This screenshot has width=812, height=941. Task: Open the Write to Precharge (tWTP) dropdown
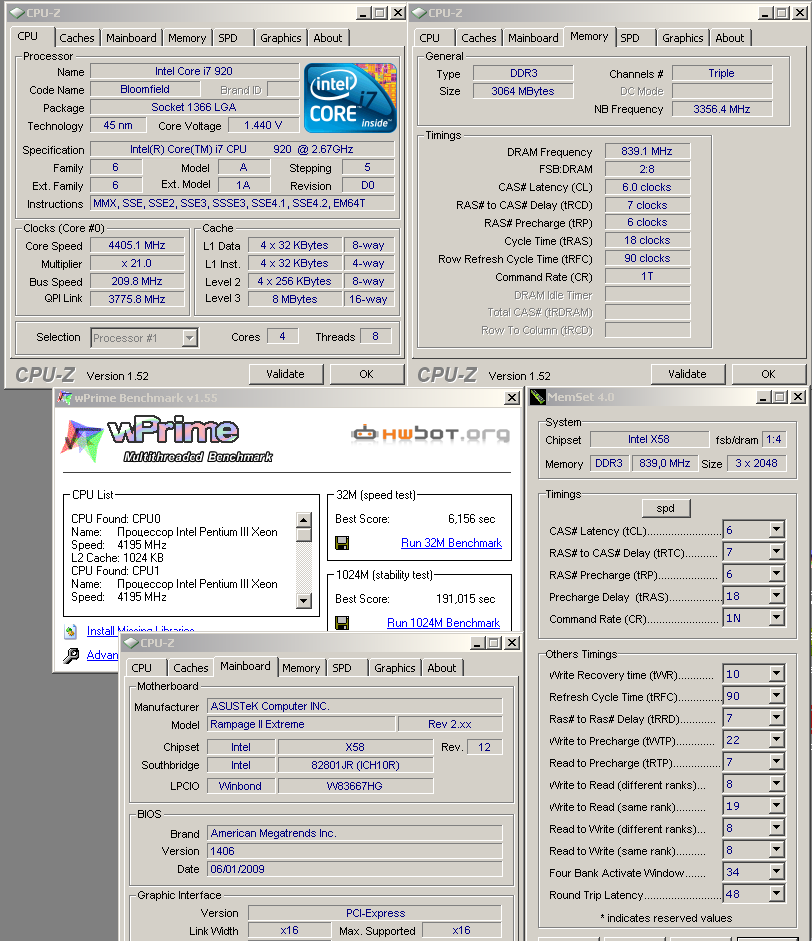click(777, 740)
